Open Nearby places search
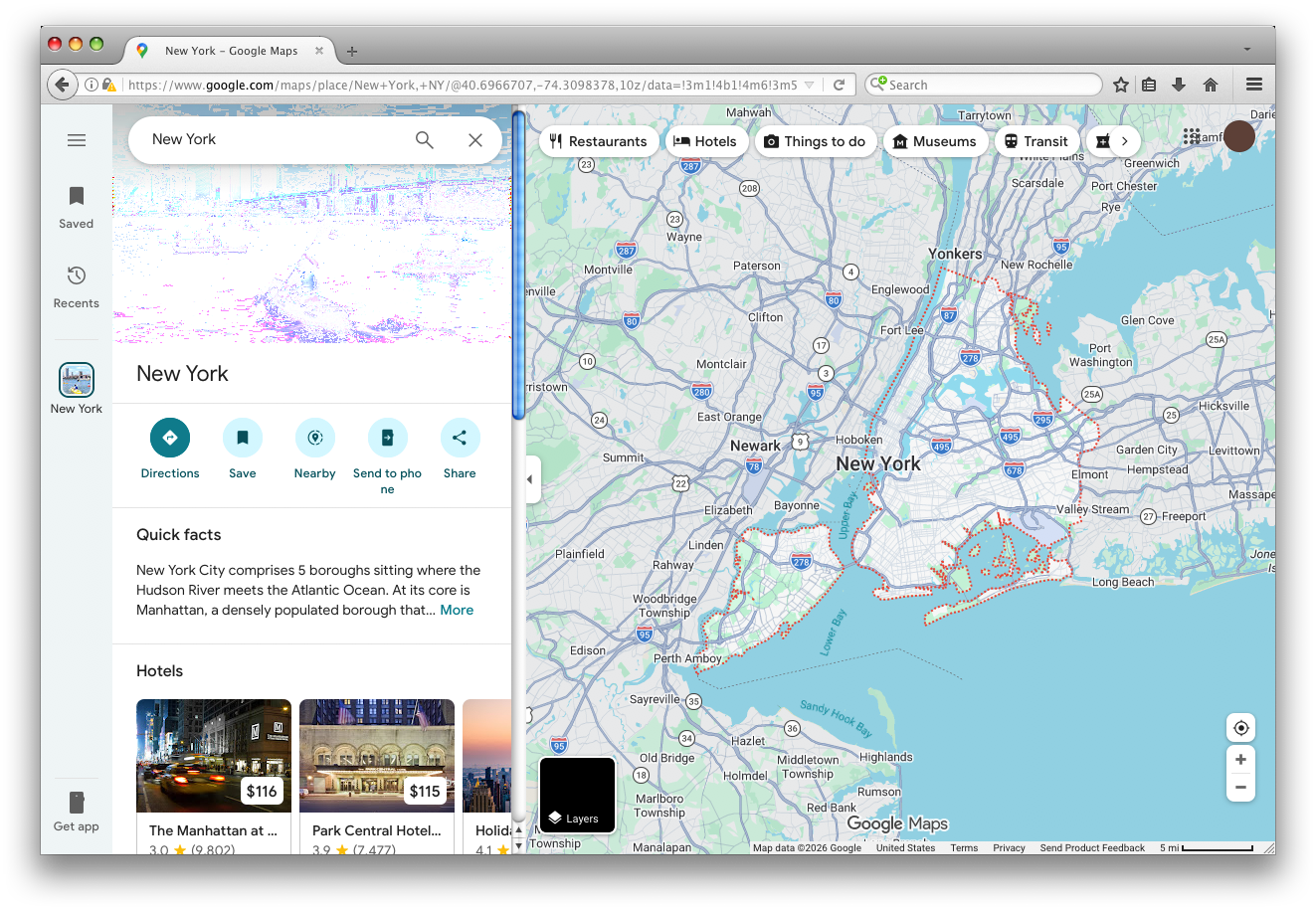1316x910 pixels. tap(315, 438)
